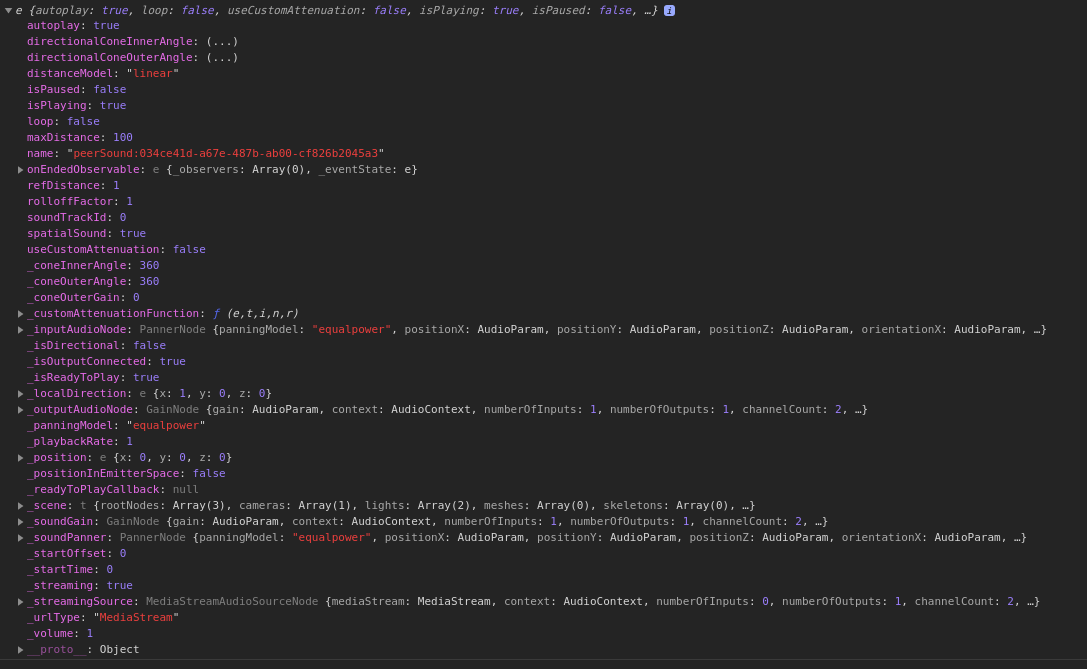The width and height of the screenshot is (1087, 669).
Task: Expand the _localDirection vector
Action: tap(21, 394)
